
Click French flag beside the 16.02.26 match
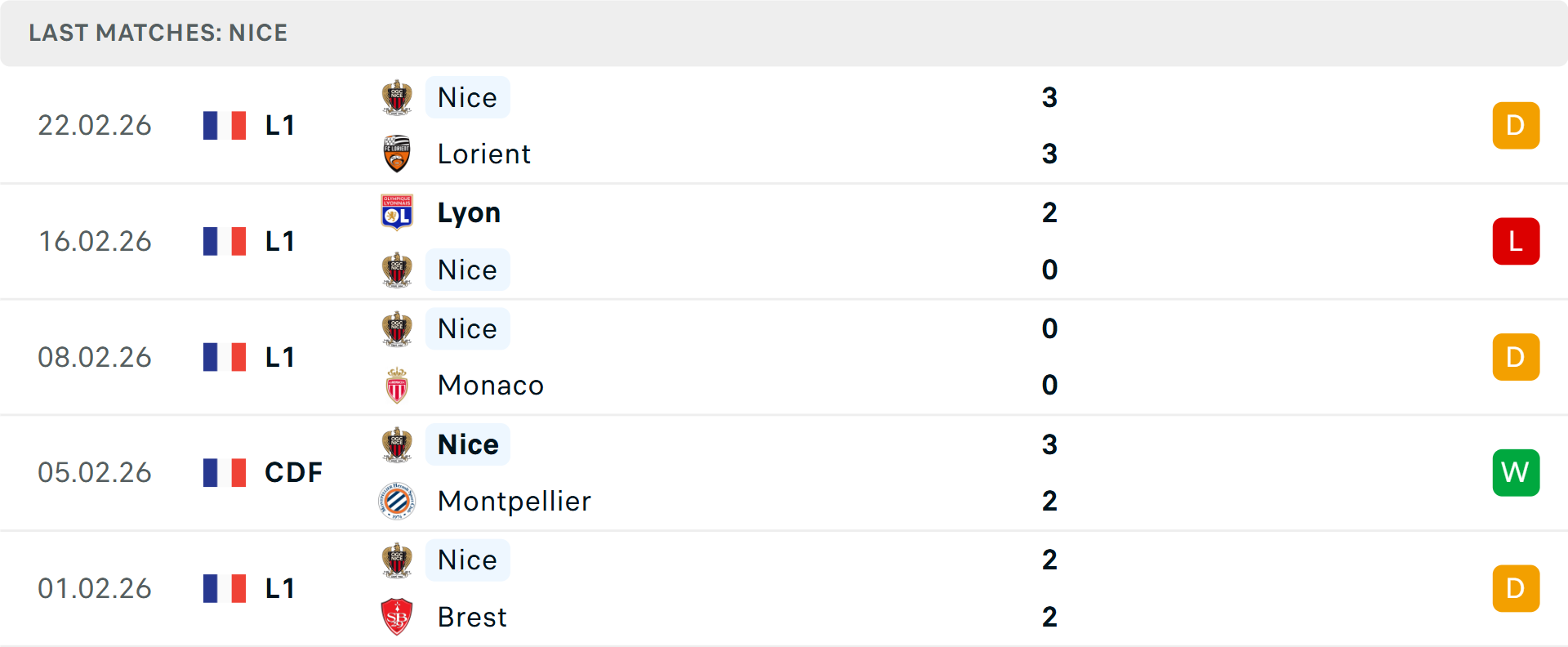point(225,241)
